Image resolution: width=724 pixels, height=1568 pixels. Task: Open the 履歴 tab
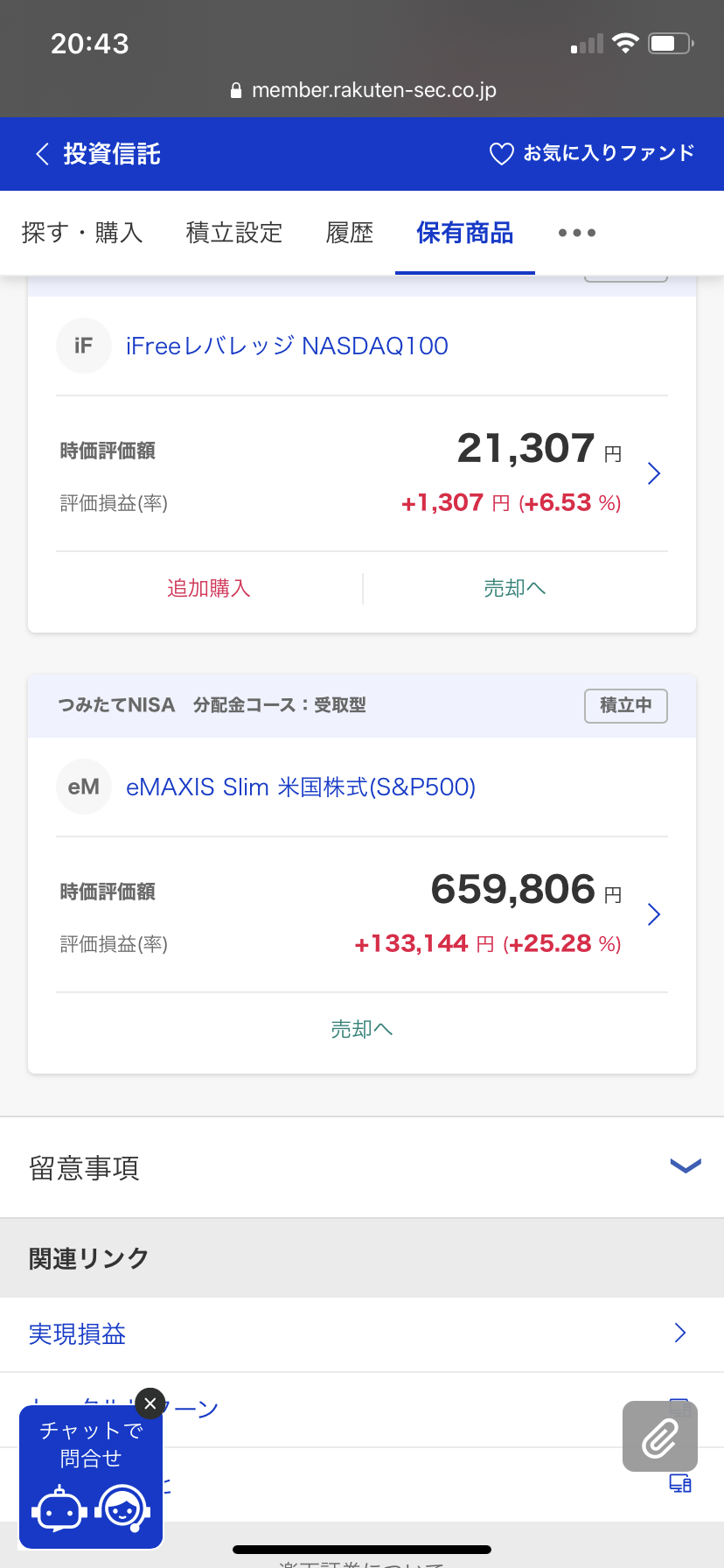pyautogui.click(x=350, y=233)
